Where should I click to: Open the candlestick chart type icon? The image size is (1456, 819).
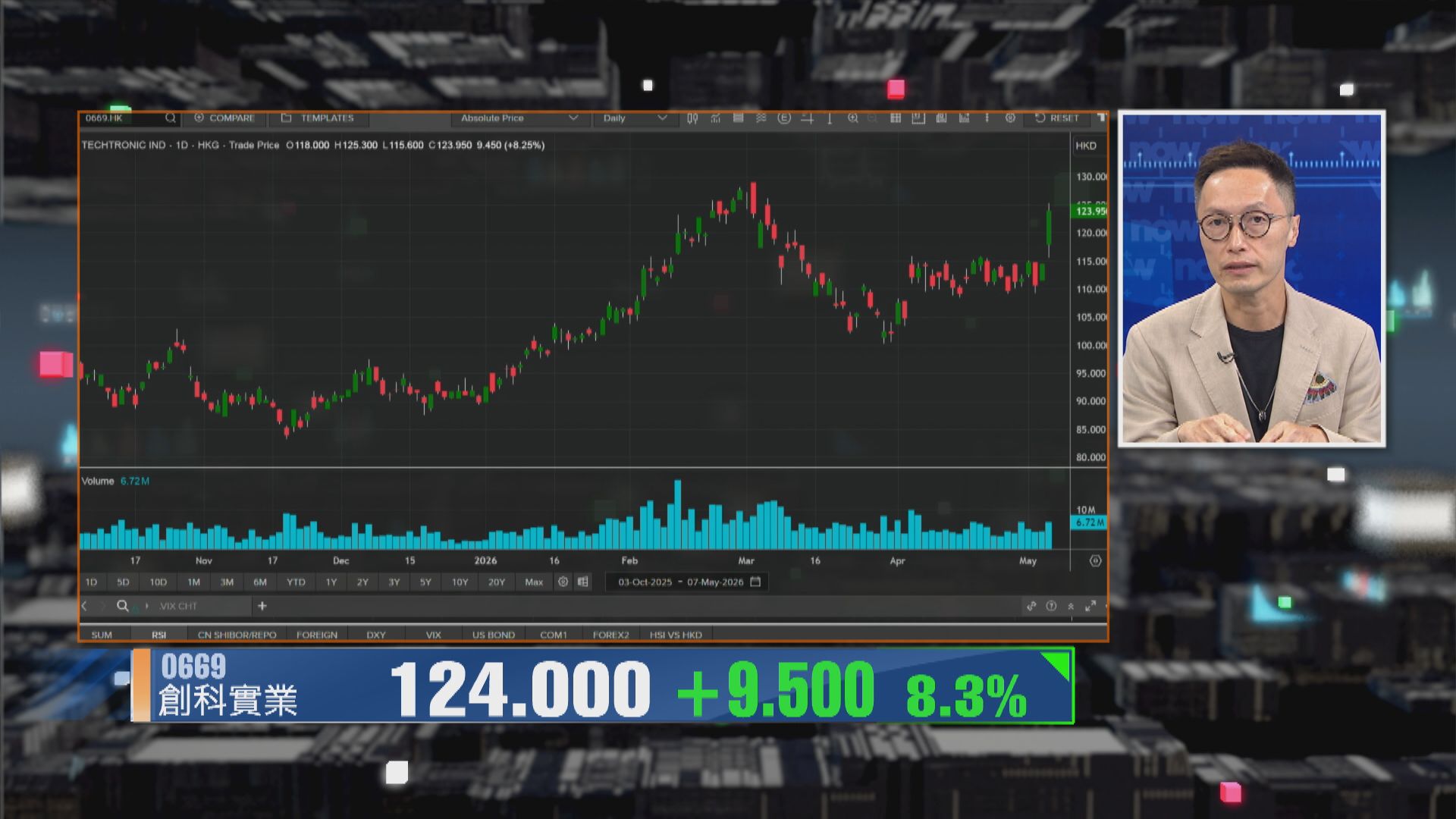pos(692,118)
